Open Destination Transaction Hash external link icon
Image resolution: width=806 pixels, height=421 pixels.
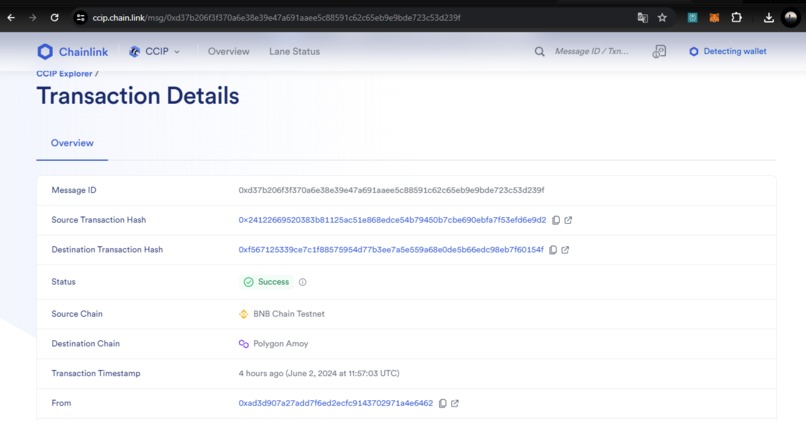565,250
